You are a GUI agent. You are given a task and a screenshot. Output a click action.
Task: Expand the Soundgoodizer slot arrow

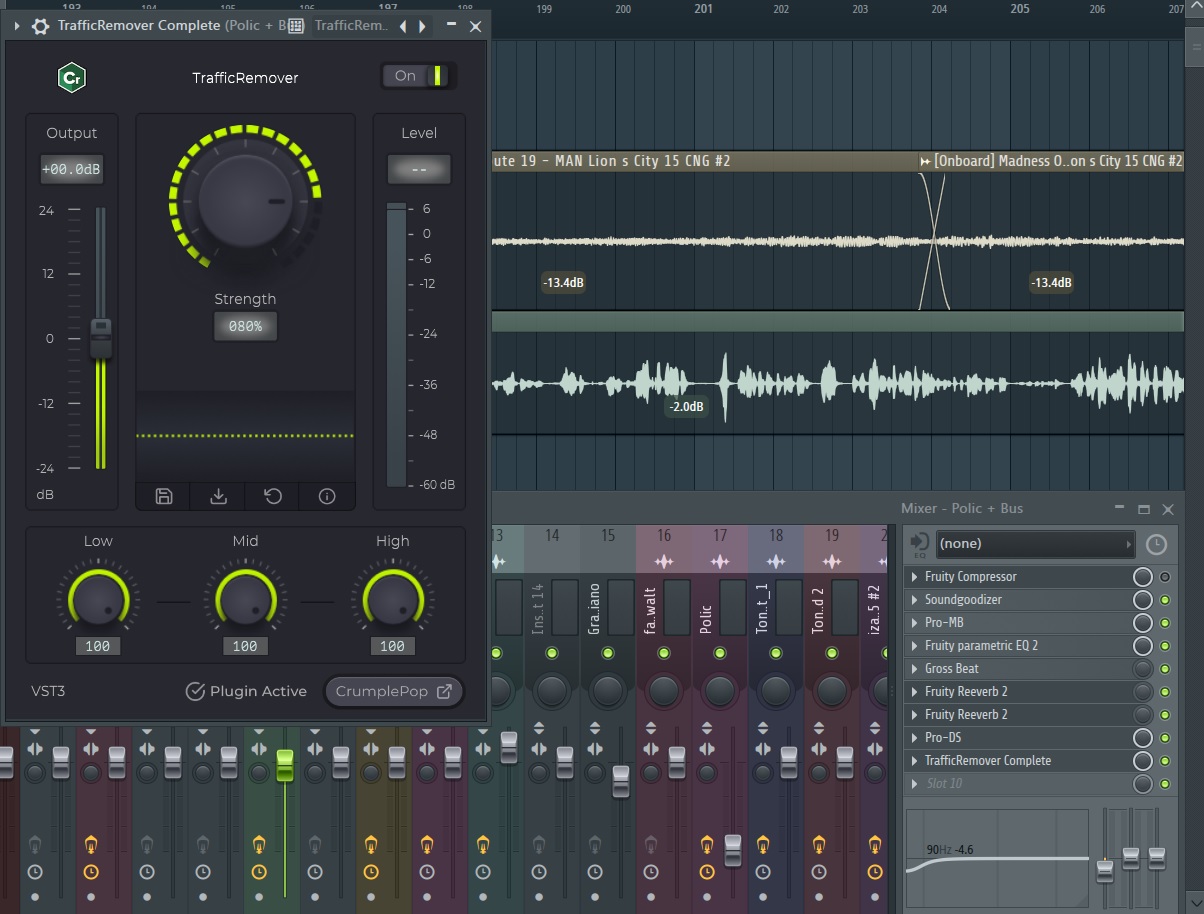pos(915,600)
